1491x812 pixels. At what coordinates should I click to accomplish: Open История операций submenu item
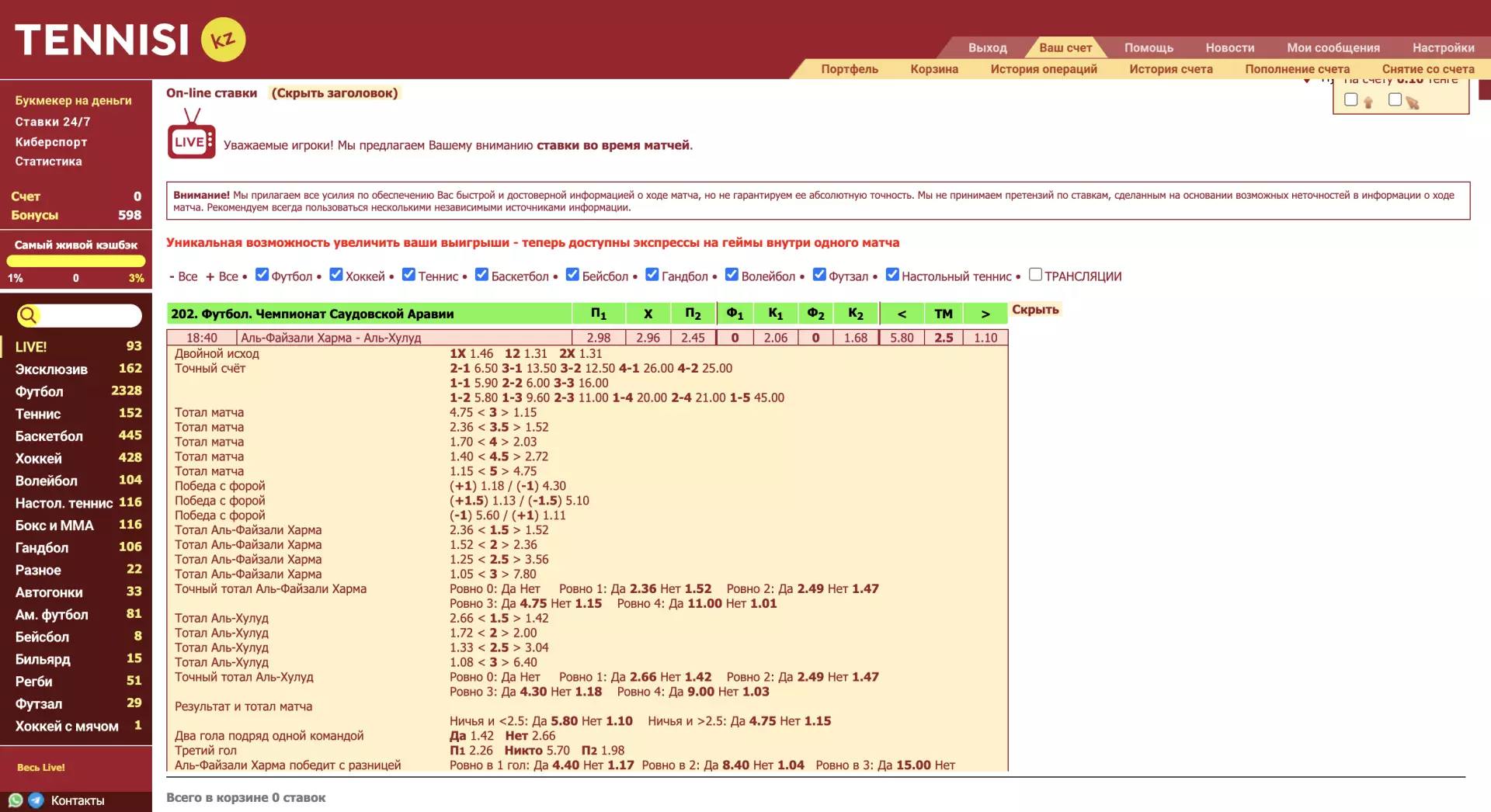point(1044,69)
